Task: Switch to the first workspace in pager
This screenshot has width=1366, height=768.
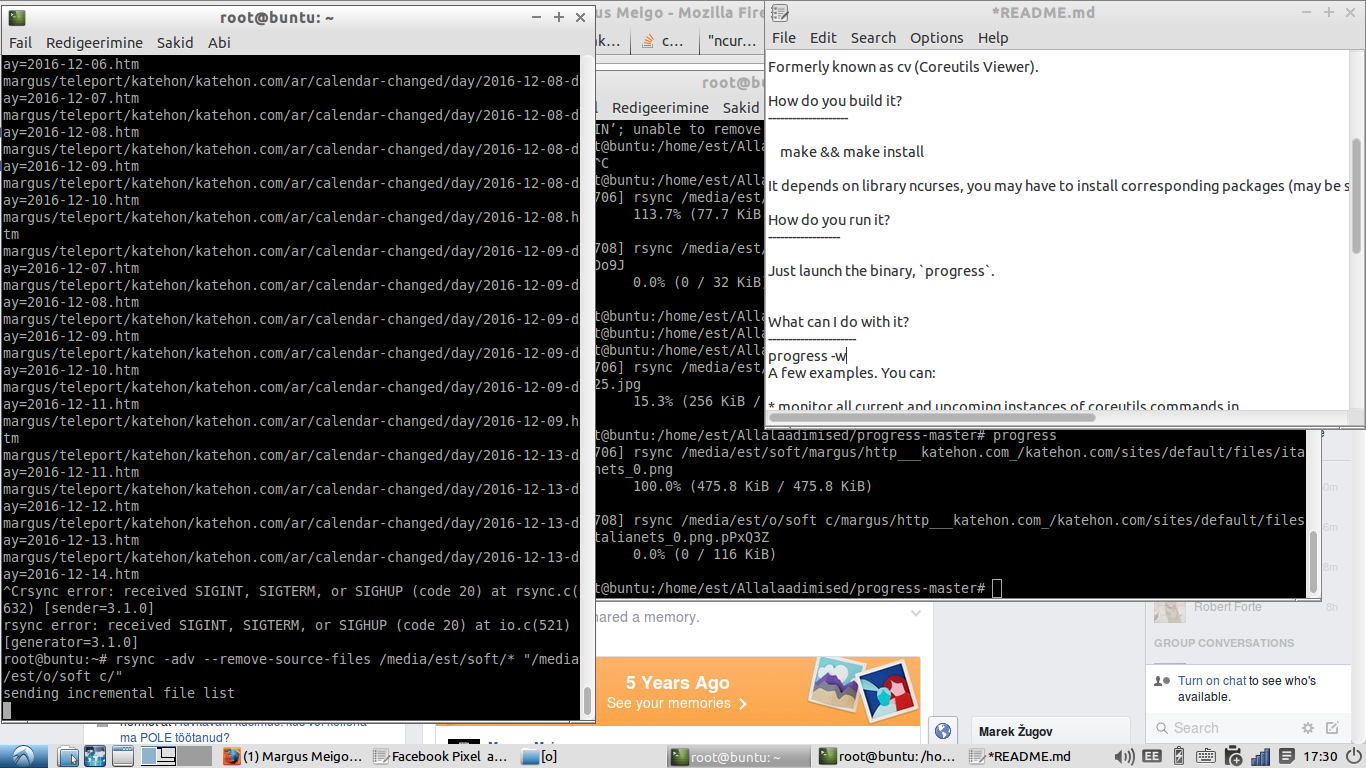Action: [x=157, y=756]
